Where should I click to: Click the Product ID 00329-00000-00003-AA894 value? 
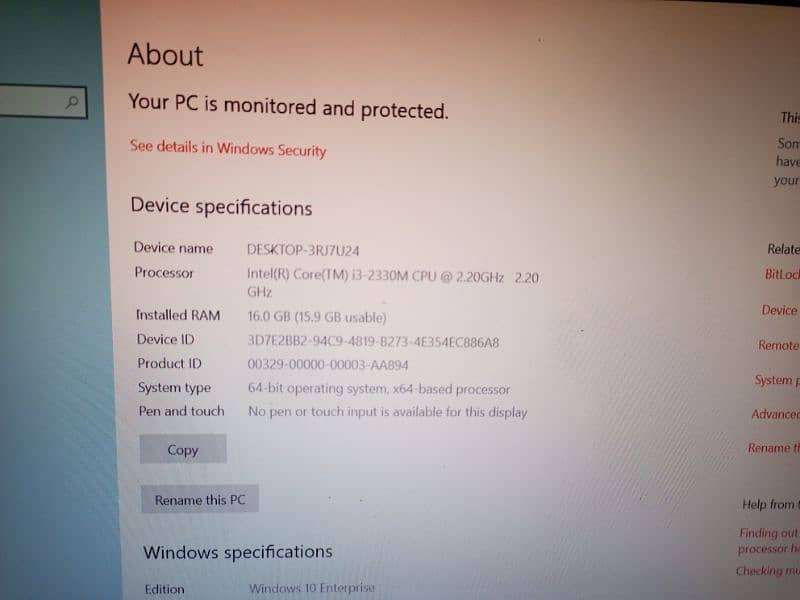point(328,365)
